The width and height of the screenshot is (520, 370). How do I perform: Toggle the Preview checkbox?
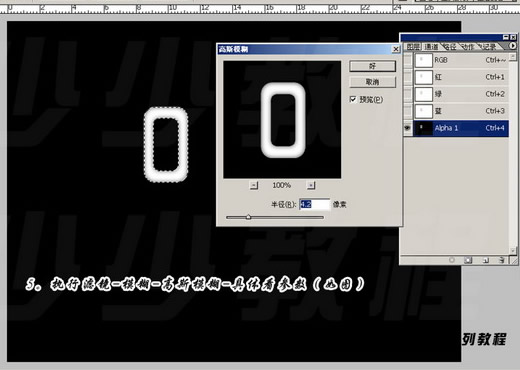pos(353,99)
